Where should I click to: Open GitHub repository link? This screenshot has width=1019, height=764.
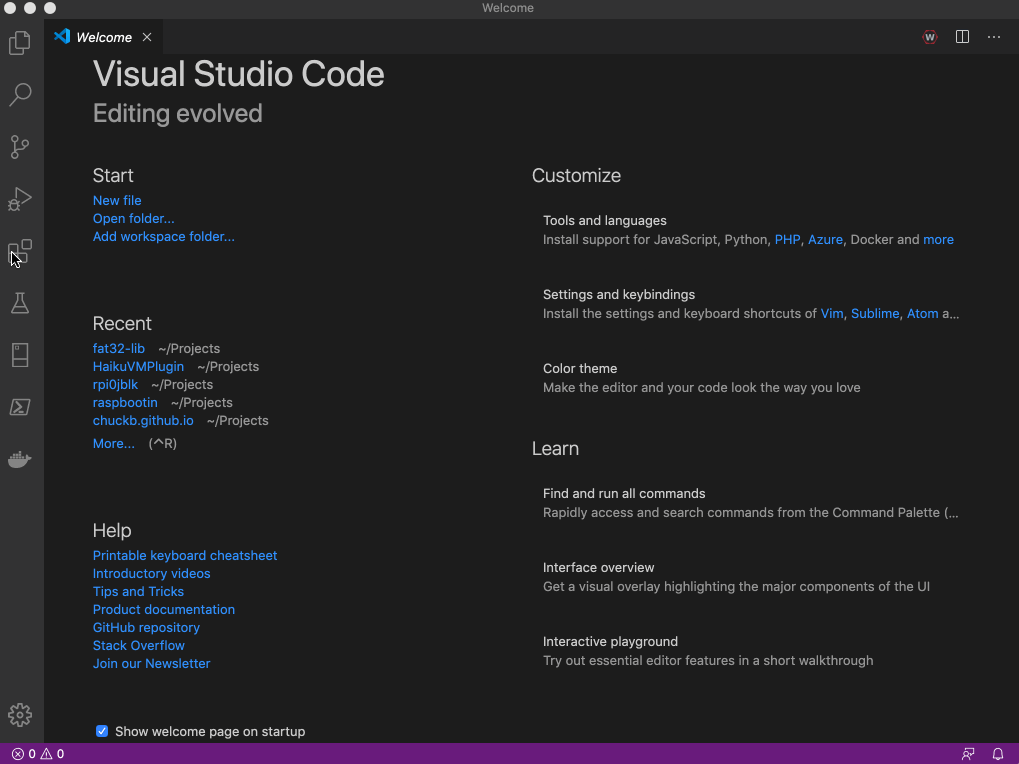[146, 628]
